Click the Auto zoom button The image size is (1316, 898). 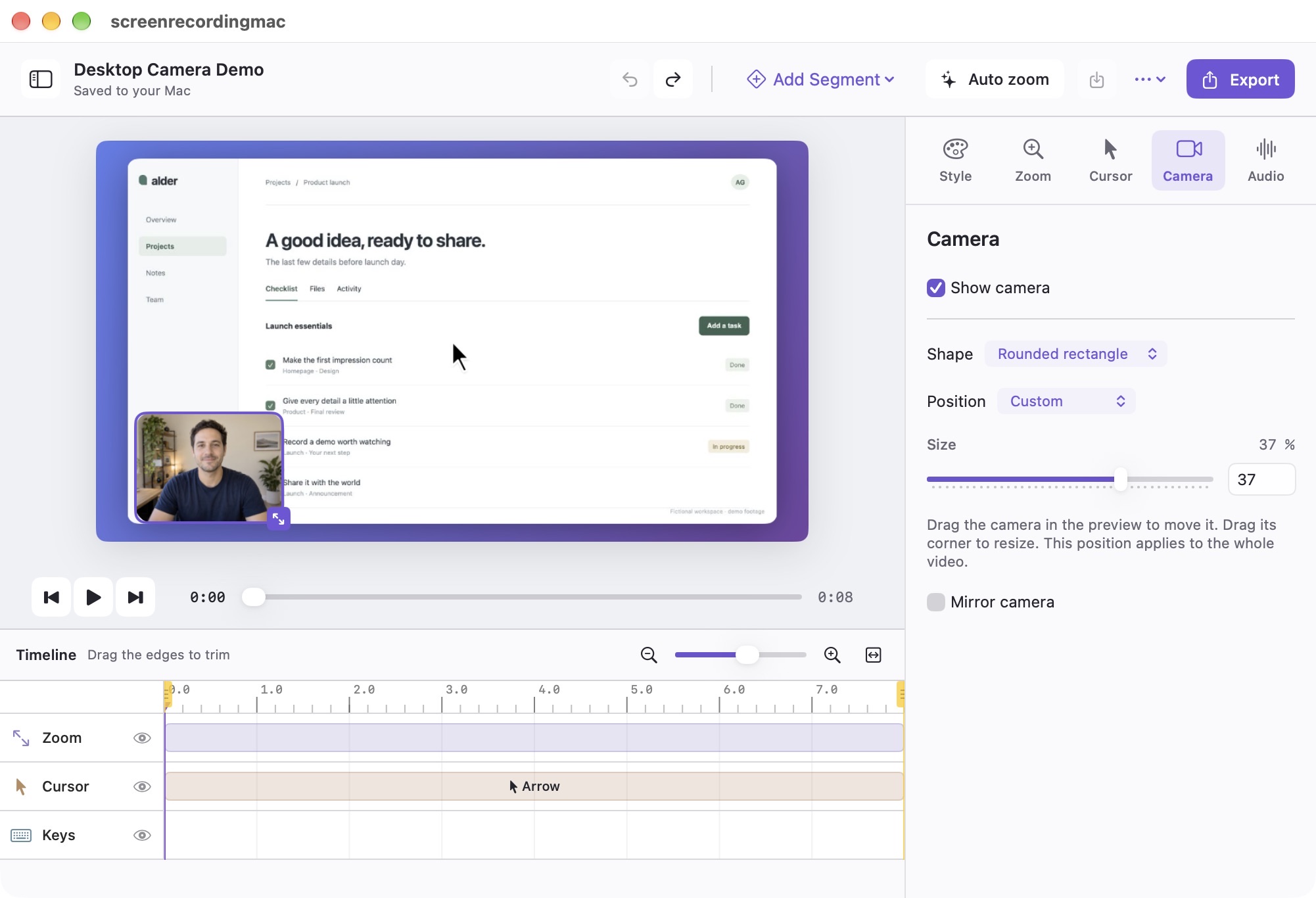point(995,80)
